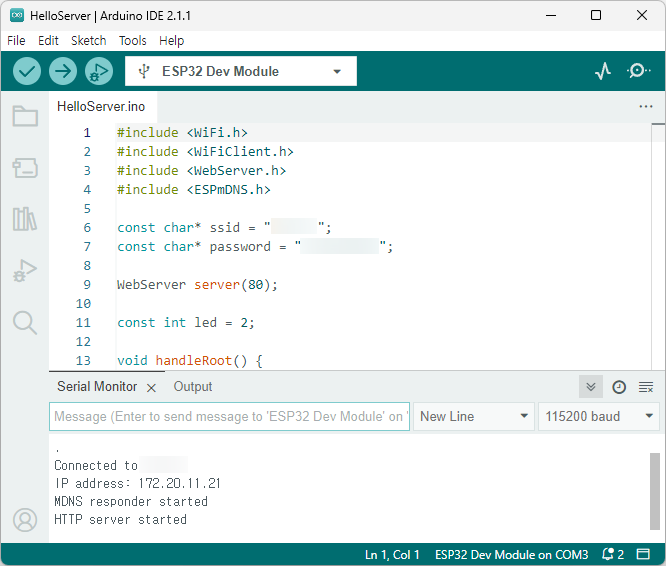Screen dimensions: 666x566
Task: Toggle autoscroll in Serial Monitor
Action: [x=591, y=387]
